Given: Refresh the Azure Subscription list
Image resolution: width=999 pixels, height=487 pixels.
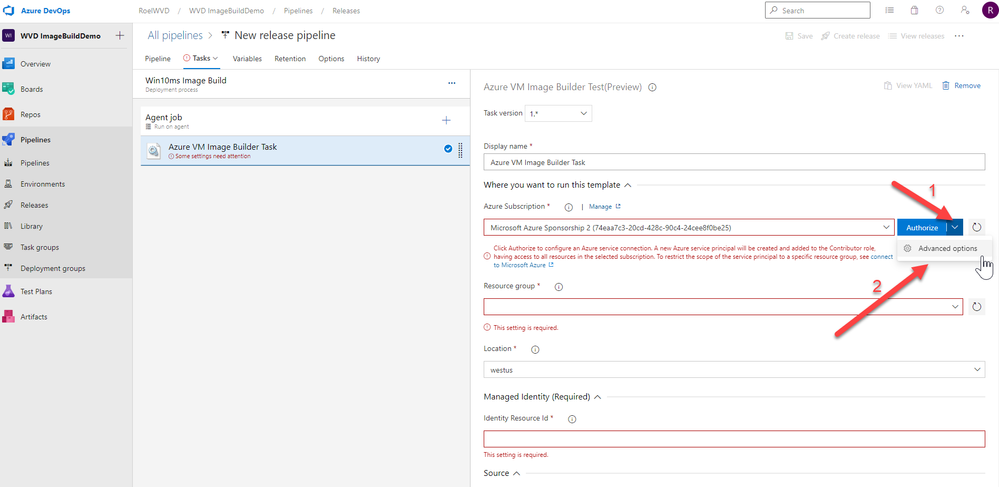Looking at the screenshot, I should tap(977, 227).
